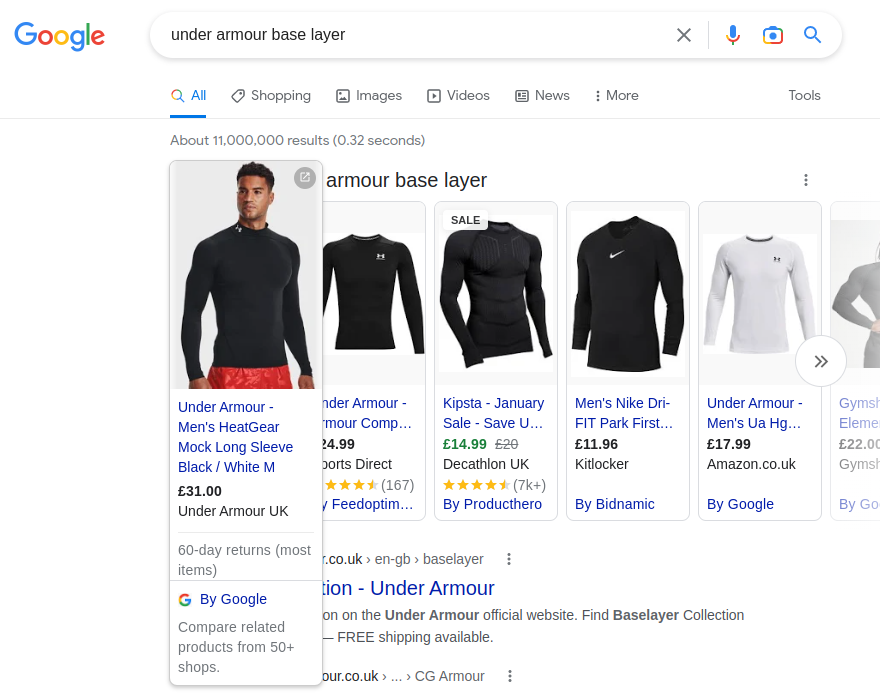Screen dimensions: 880x694
Task: Click the SALE badge on Kipsta card
Action: click(x=465, y=220)
